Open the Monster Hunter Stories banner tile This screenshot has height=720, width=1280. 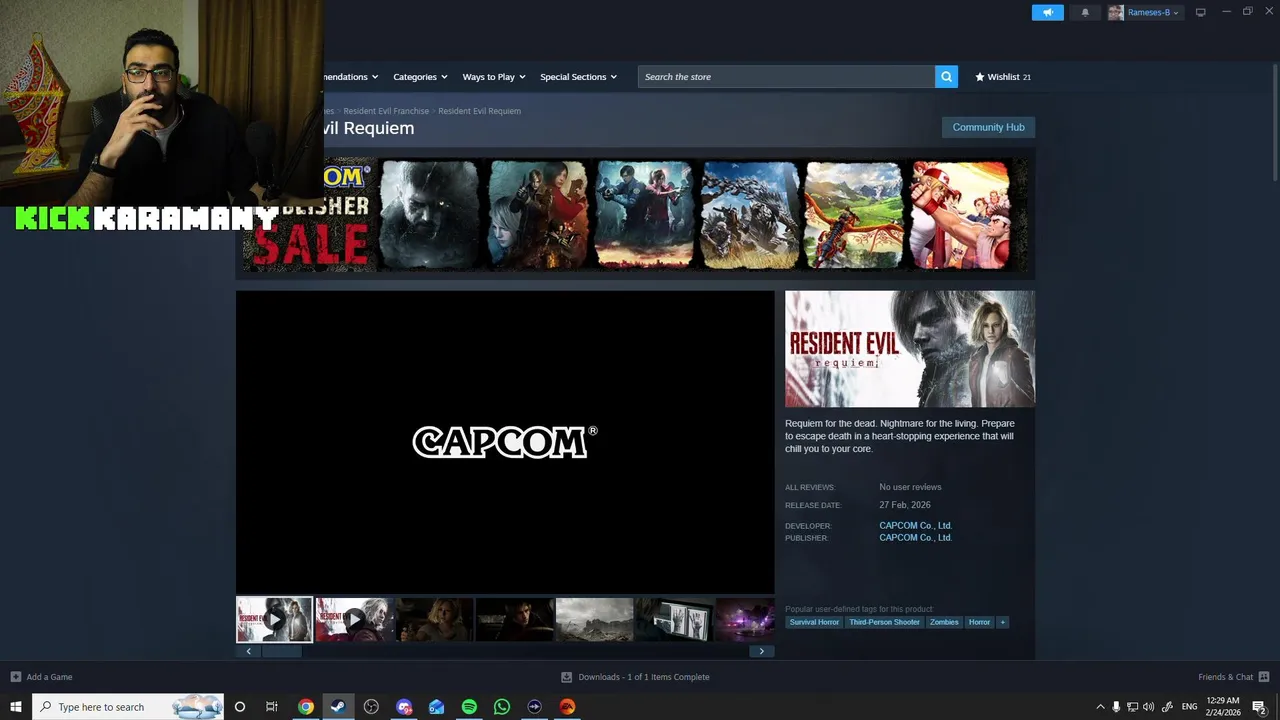[x=854, y=215]
